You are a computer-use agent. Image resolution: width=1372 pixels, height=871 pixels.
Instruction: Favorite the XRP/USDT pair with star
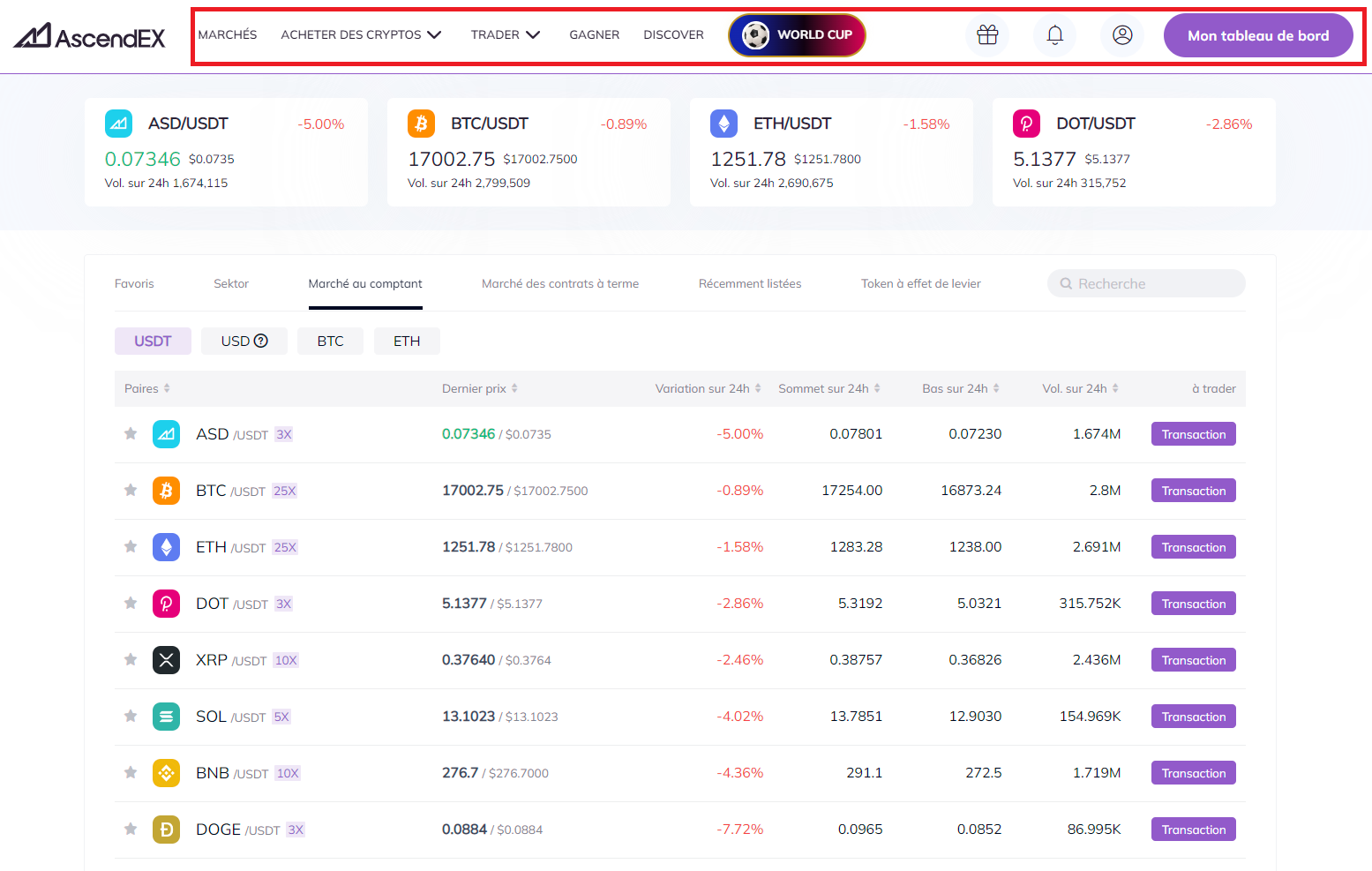(131, 659)
